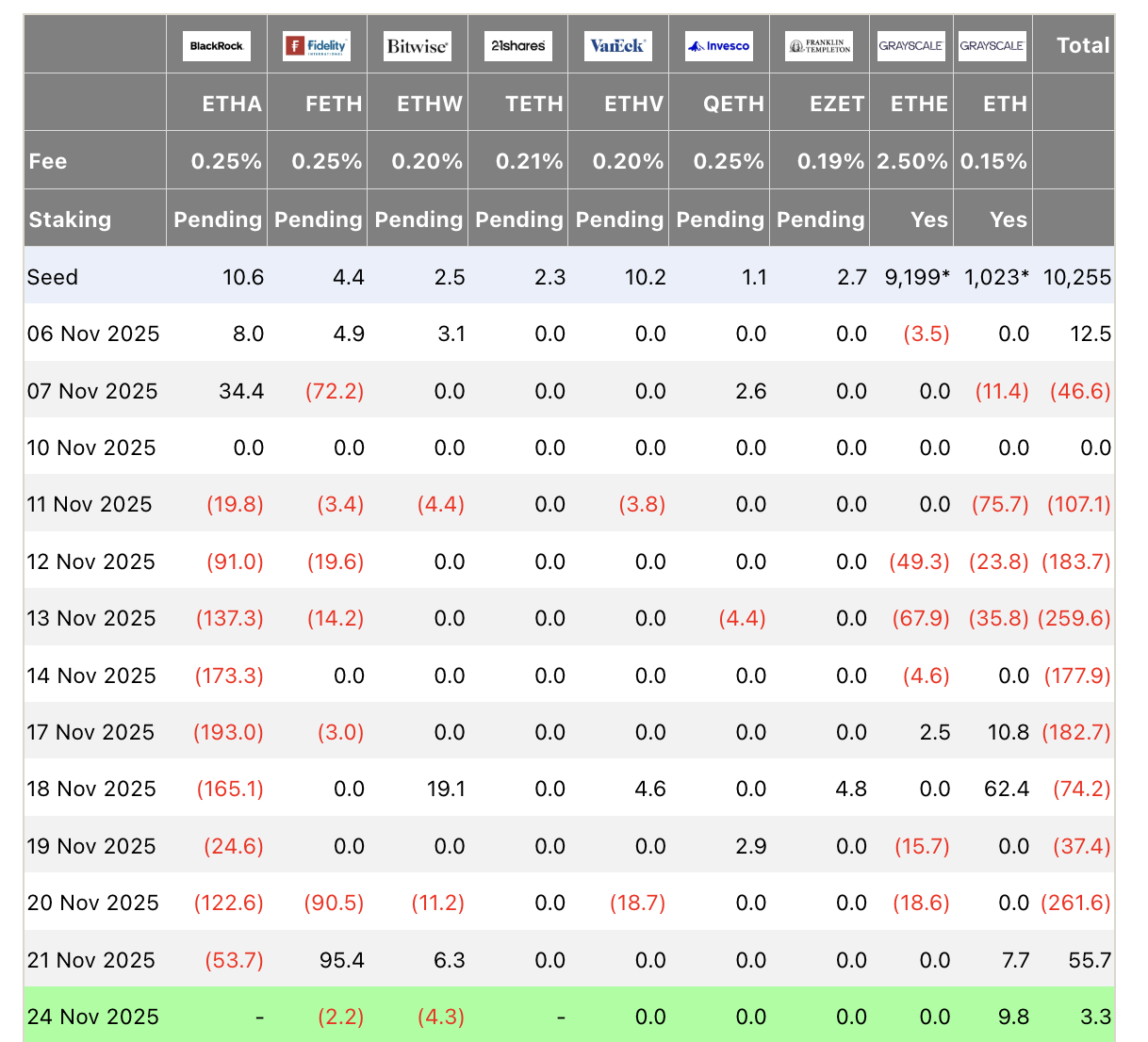Click the Franklin Templeton logo

coord(819,45)
